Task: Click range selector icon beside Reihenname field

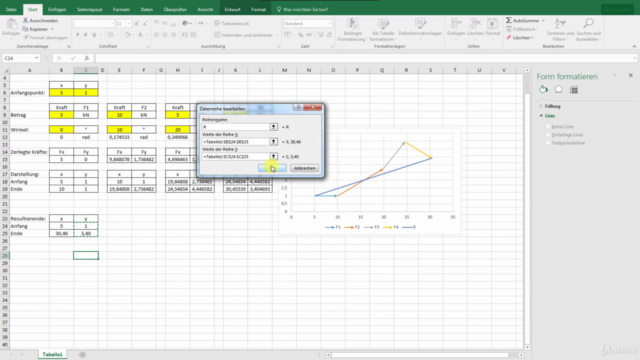Action: point(273,127)
